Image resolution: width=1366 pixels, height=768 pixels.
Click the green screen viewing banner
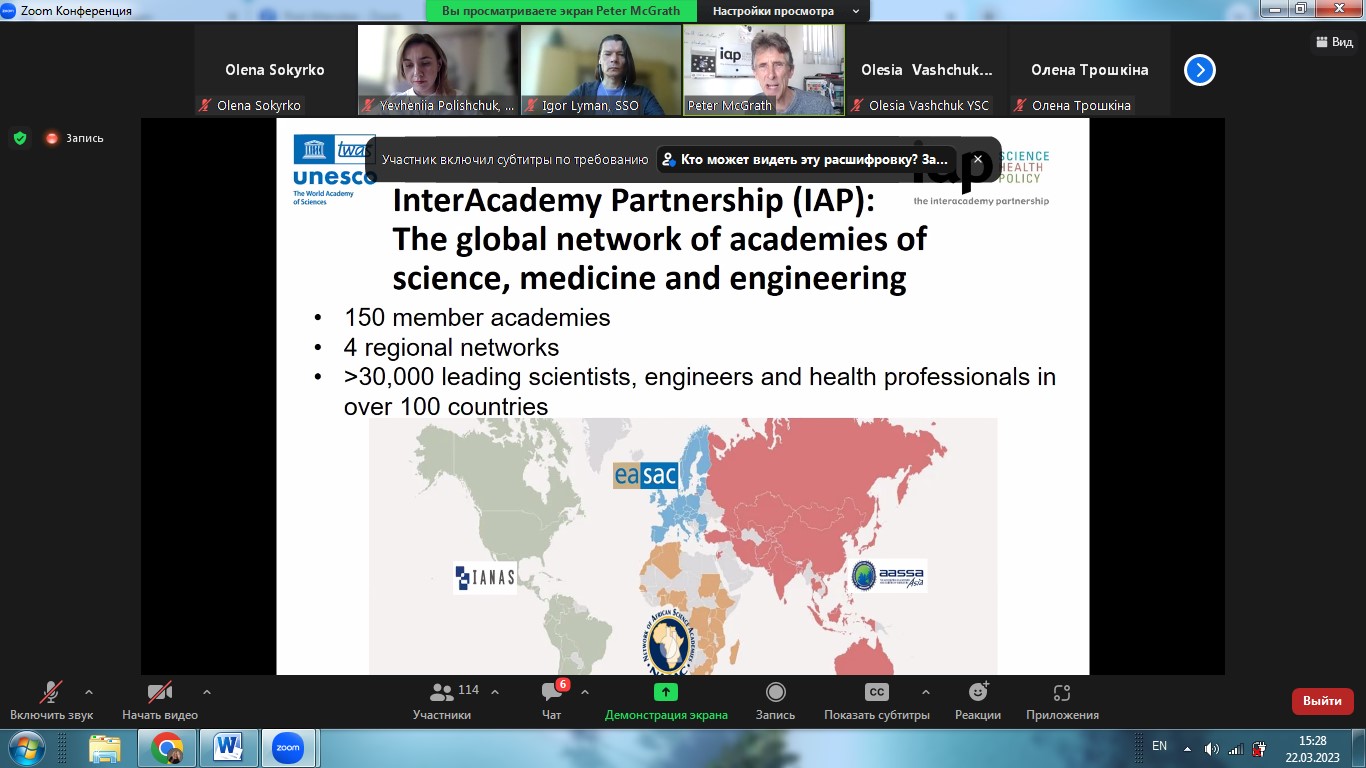(x=561, y=11)
